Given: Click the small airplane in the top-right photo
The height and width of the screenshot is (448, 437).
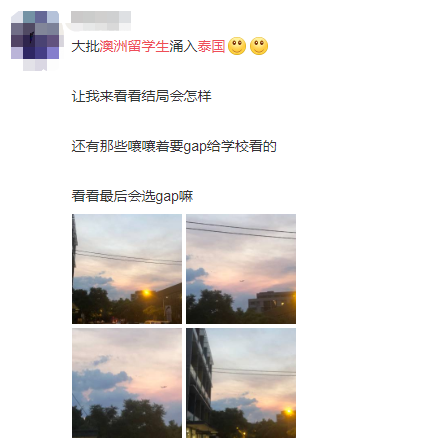Looking at the screenshot, I should (242, 281).
